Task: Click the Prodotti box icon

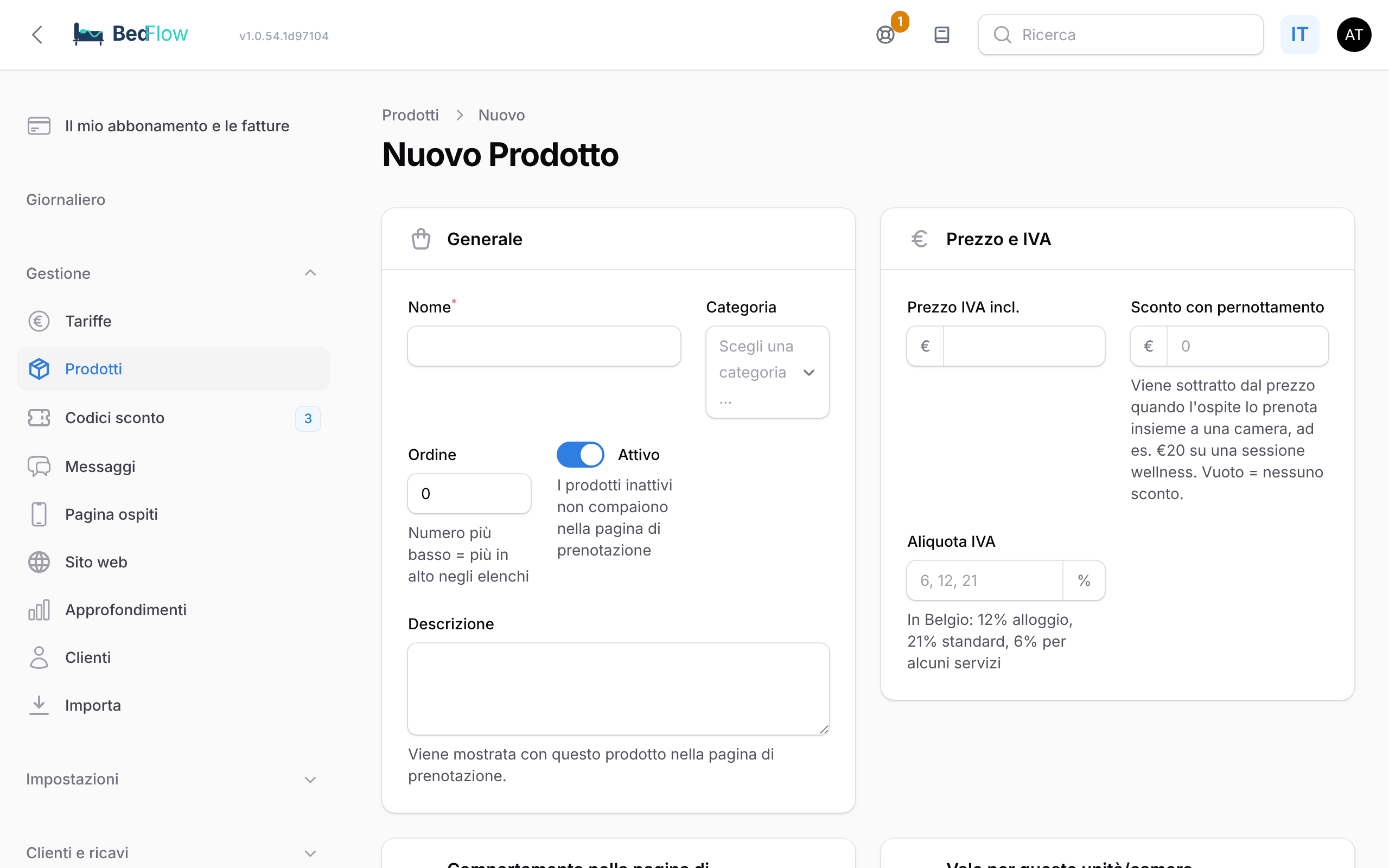Action: [x=39, y=368]
